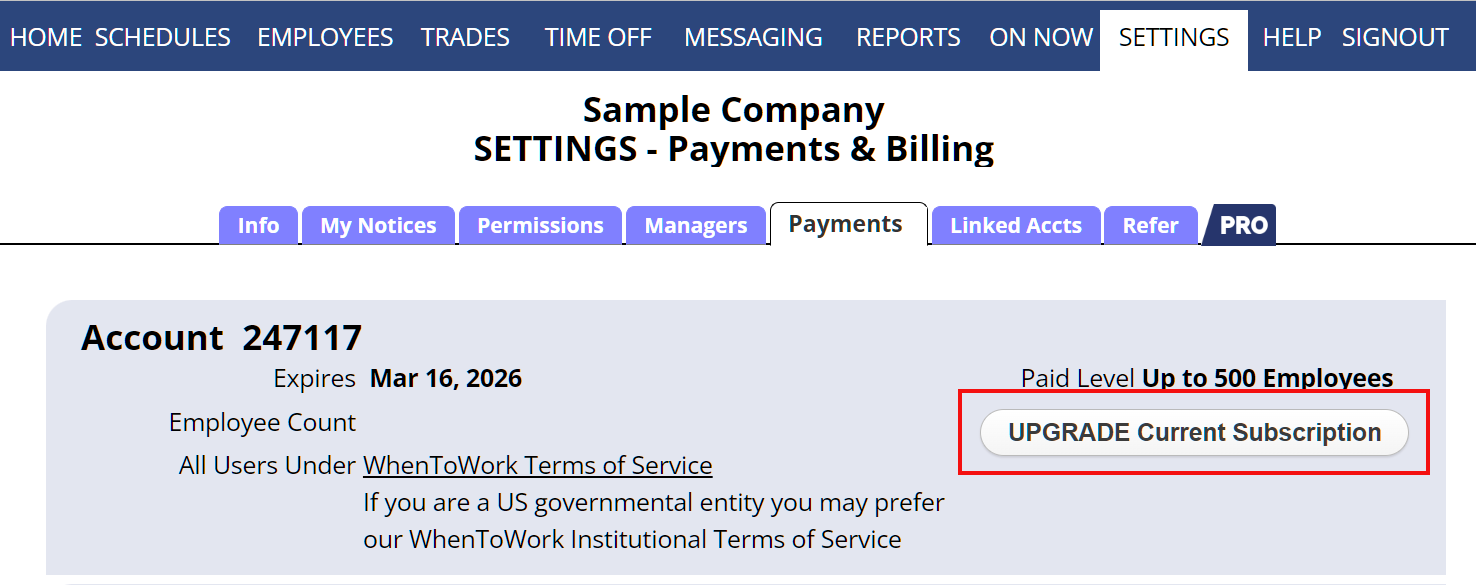Viewport: 1476px width, 585px height.
Task: Go to SCHEDULES in the top navigation
Action: (x=163, y=38)
